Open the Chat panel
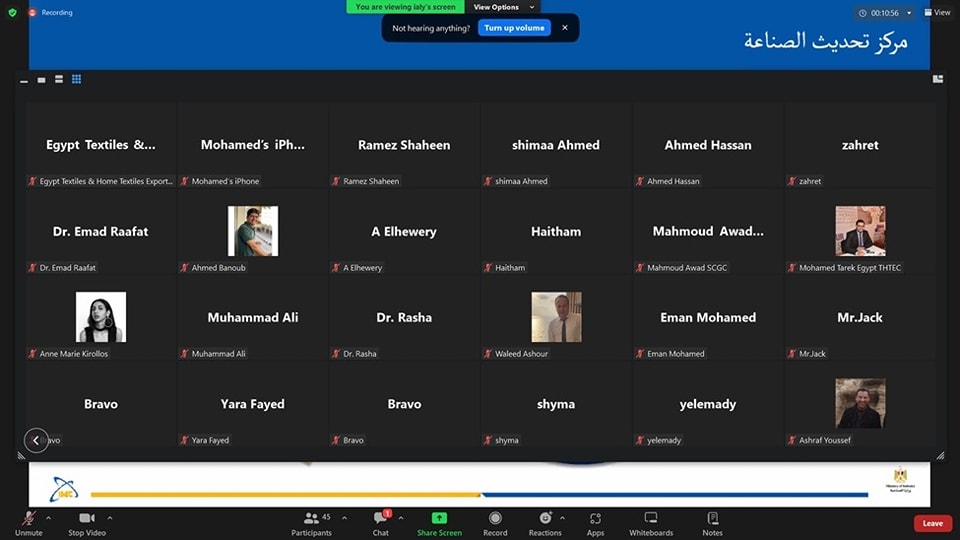The width and height of the screenshot is (960, 540). click(x=381, y=521)
